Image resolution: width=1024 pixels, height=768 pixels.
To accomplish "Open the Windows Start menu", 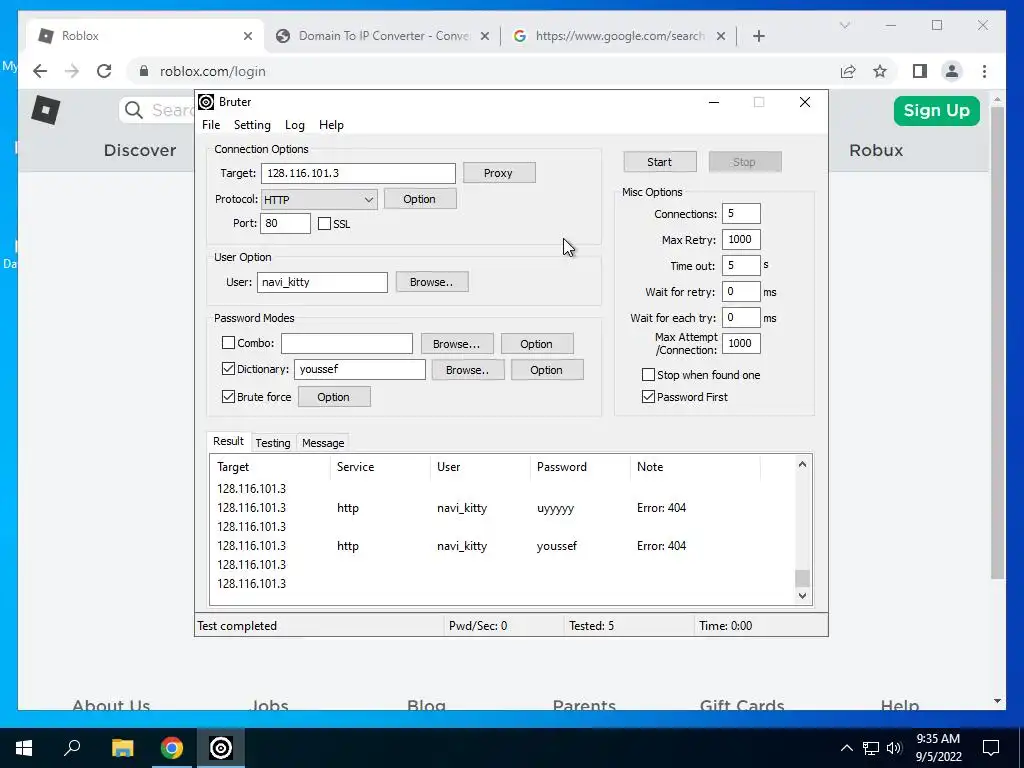I will (24, 748).
